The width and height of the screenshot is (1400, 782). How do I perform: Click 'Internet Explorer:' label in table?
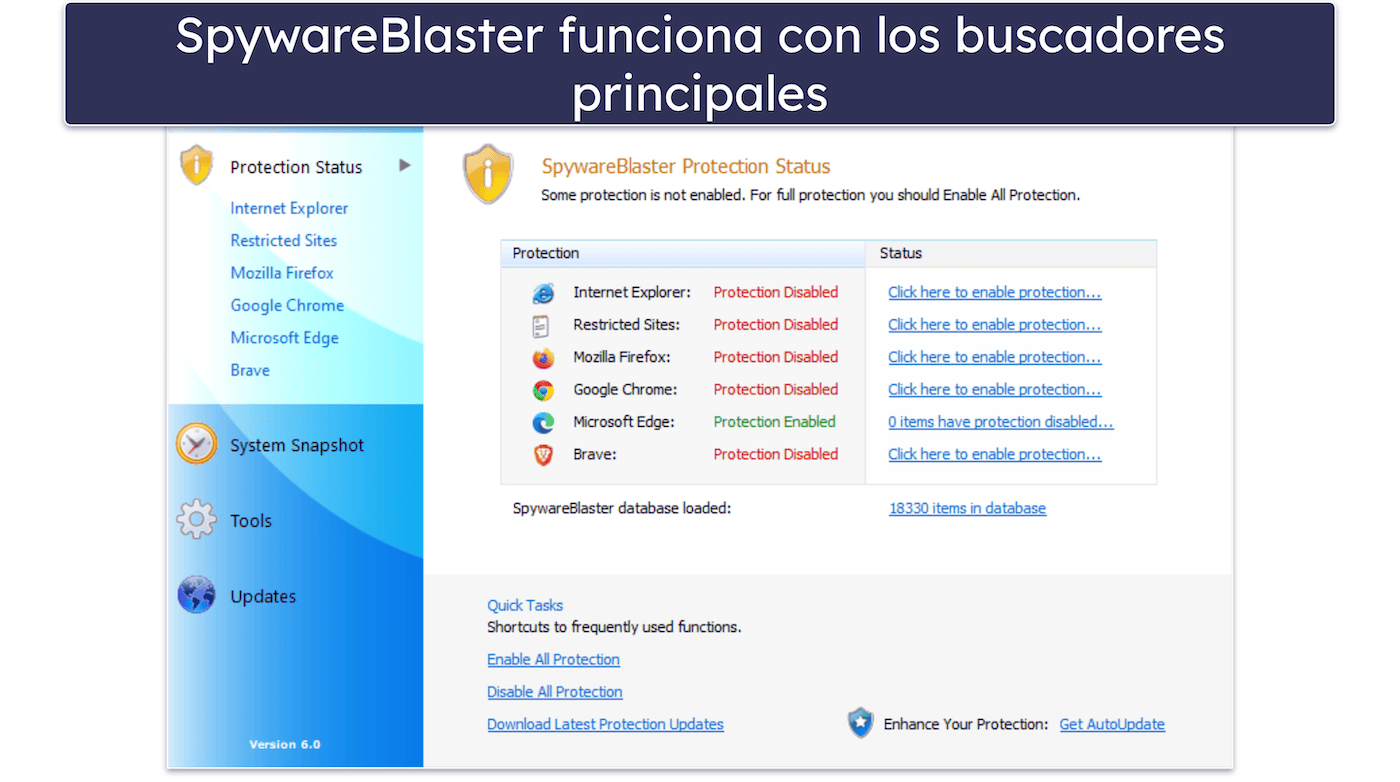click(x=632, y=292)
